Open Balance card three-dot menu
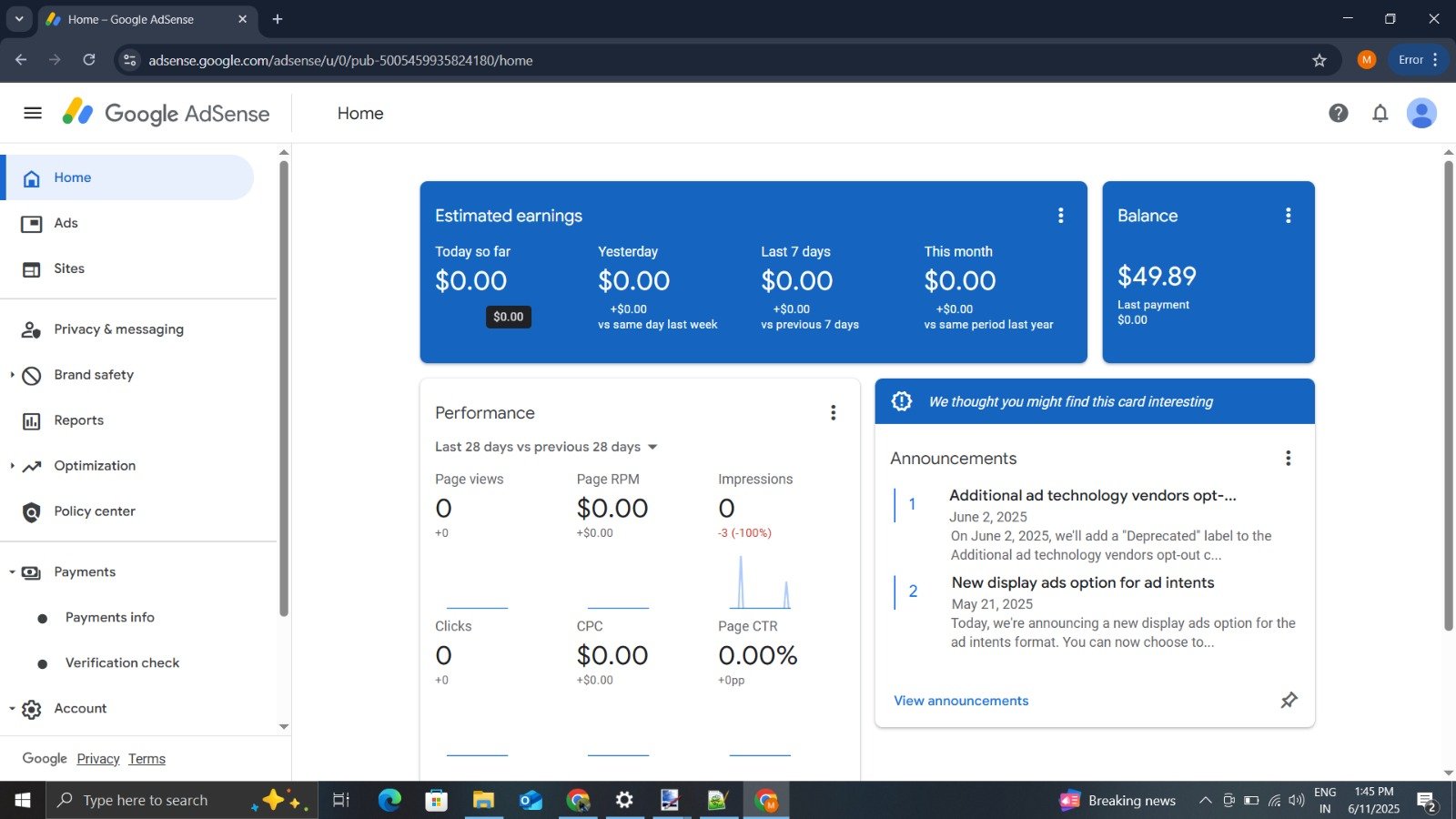The width and height of the screenshot is (1456, 819). pyautogui.click(x=1288, y=216)
